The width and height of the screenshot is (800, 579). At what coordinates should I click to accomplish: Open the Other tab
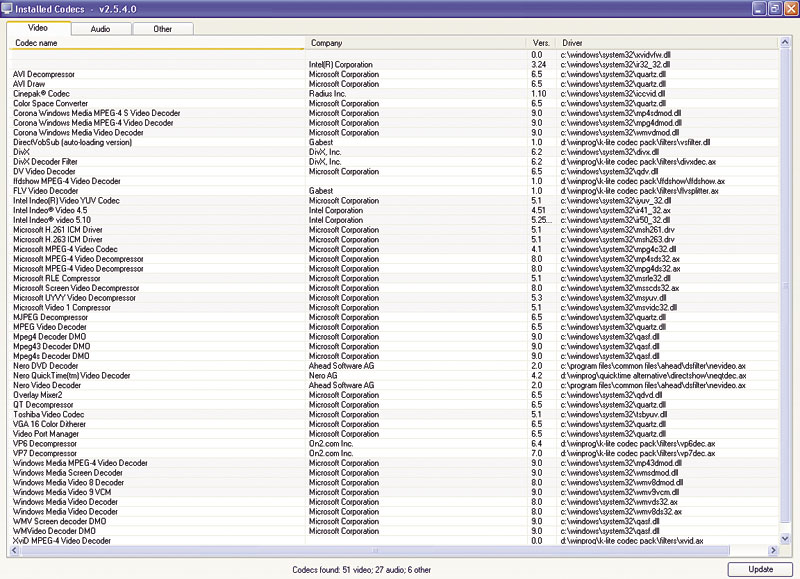tap(163, 29)
